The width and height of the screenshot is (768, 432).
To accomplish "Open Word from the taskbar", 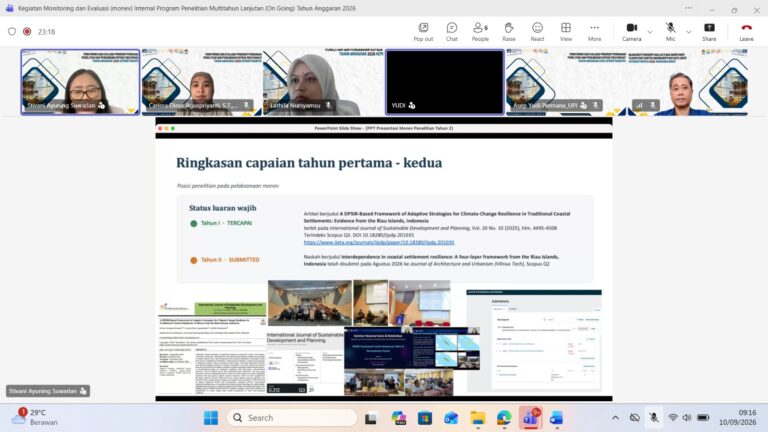I will (x=557, y=418).
